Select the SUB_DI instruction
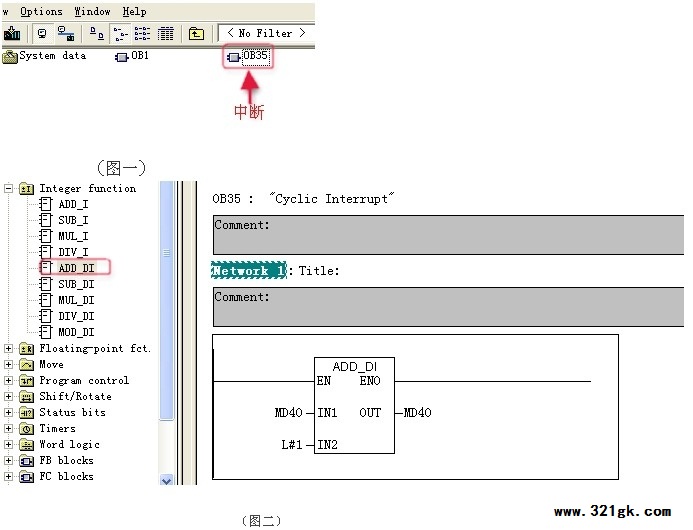The image size is (693, 530). tap(68, 284)
